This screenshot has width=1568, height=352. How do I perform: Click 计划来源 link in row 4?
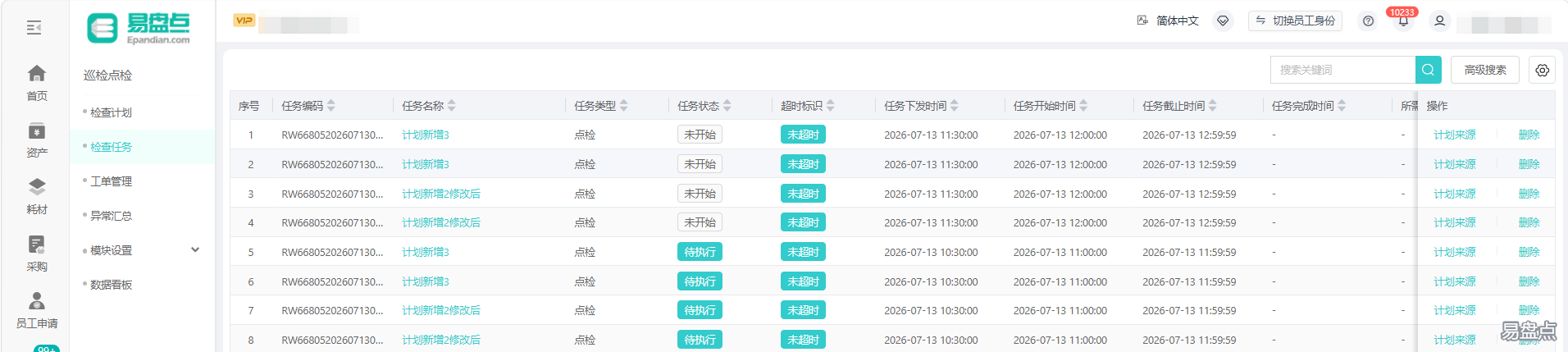[1454, 222]
